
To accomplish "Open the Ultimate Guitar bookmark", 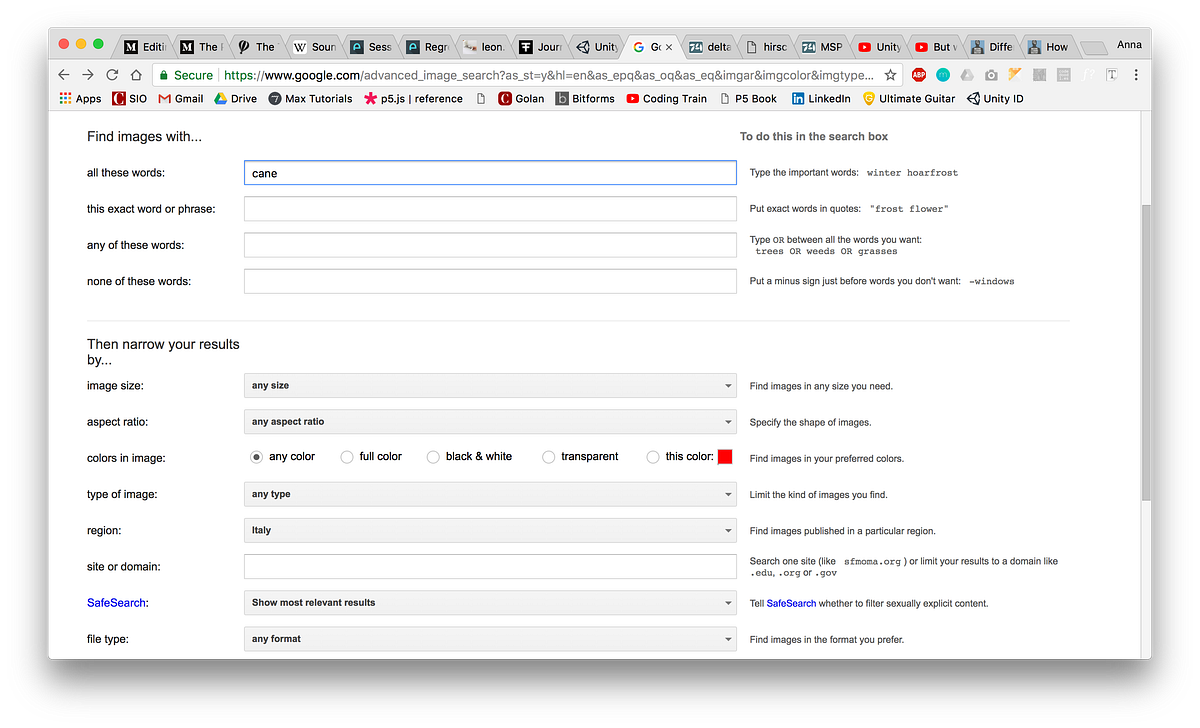I will [x=908, y=99].
